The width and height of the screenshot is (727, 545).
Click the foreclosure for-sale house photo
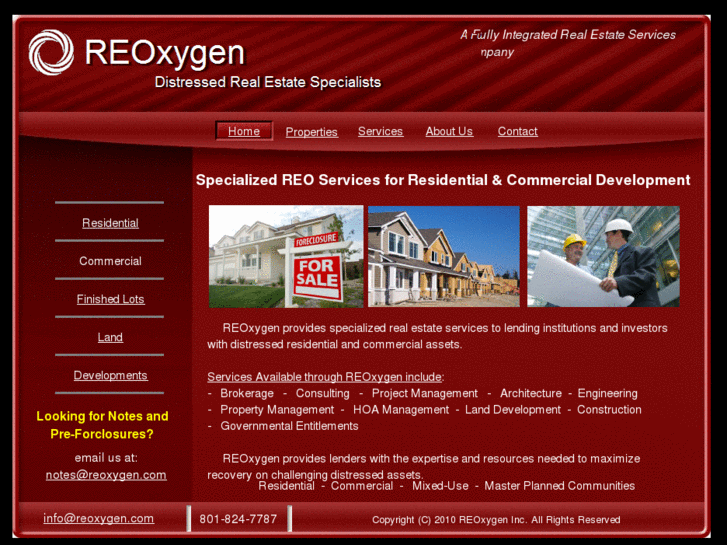point(286,256)
